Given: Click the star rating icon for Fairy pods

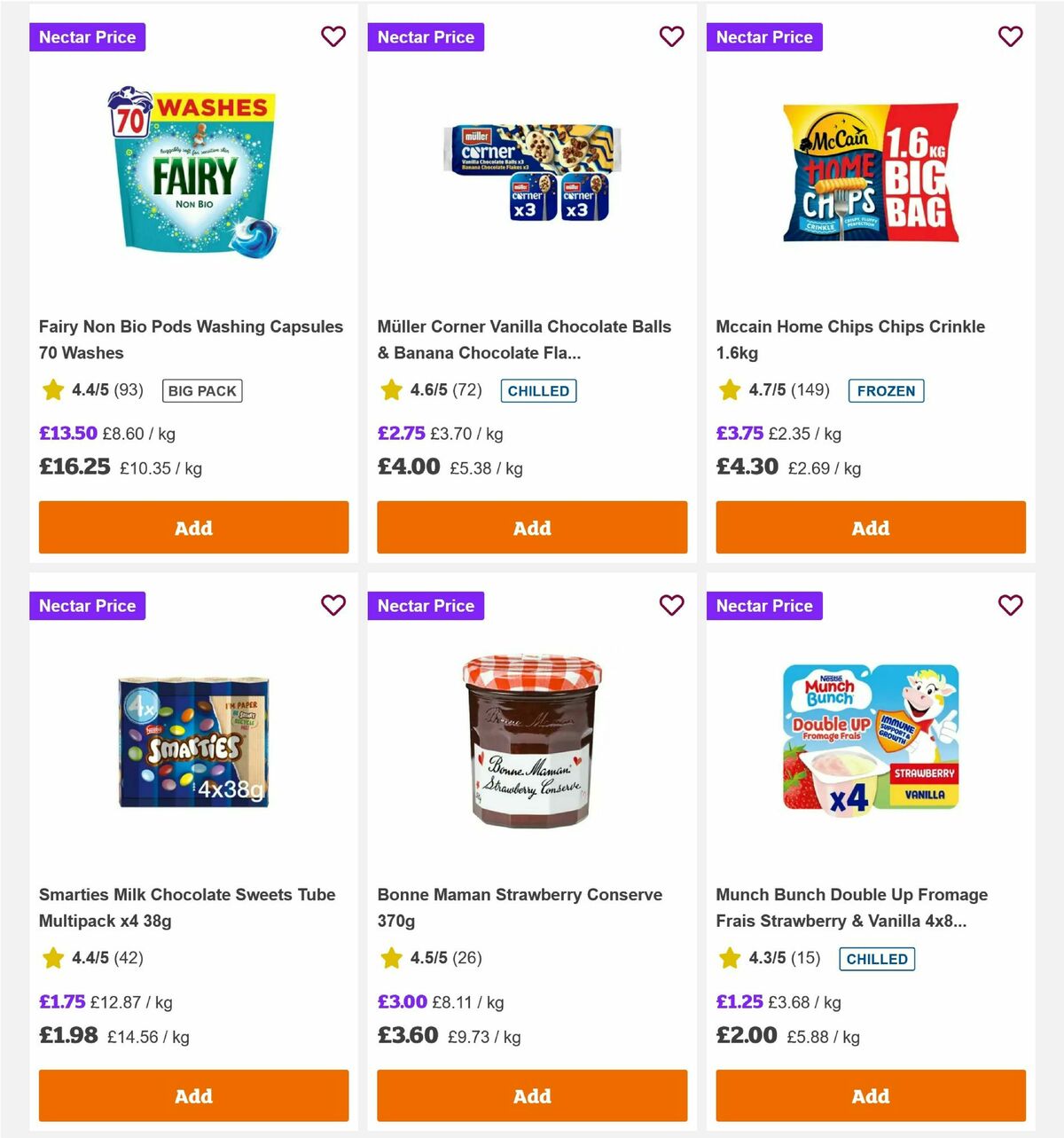Looking at the screenshot, I should [51, 389].
